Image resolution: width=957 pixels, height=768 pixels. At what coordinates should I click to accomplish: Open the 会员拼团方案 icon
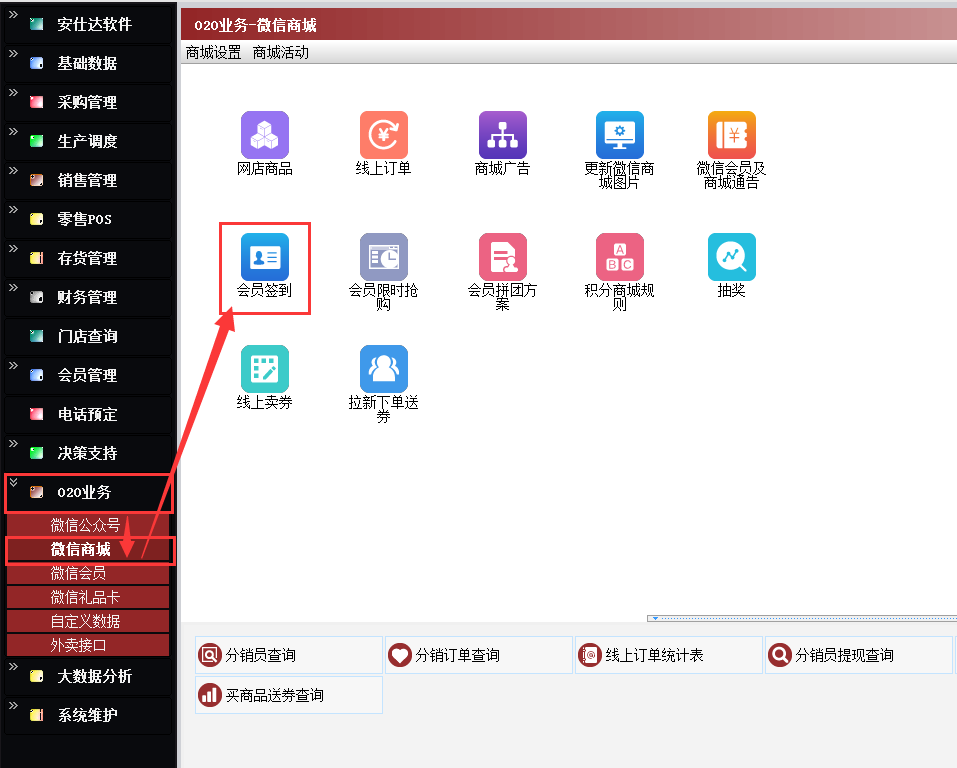503,257
